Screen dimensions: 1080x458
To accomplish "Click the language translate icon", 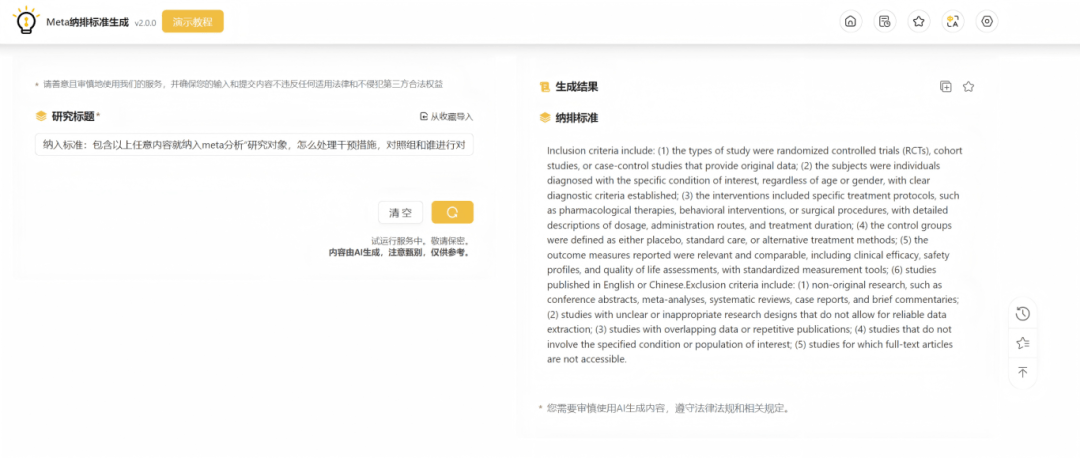I will coord(953,21).
